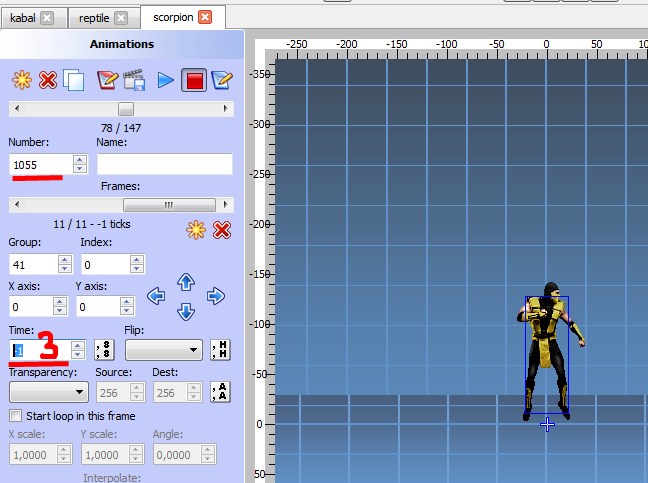
Task: Apply time to all frames (;8 button)
Action: (x=104, y=350)
